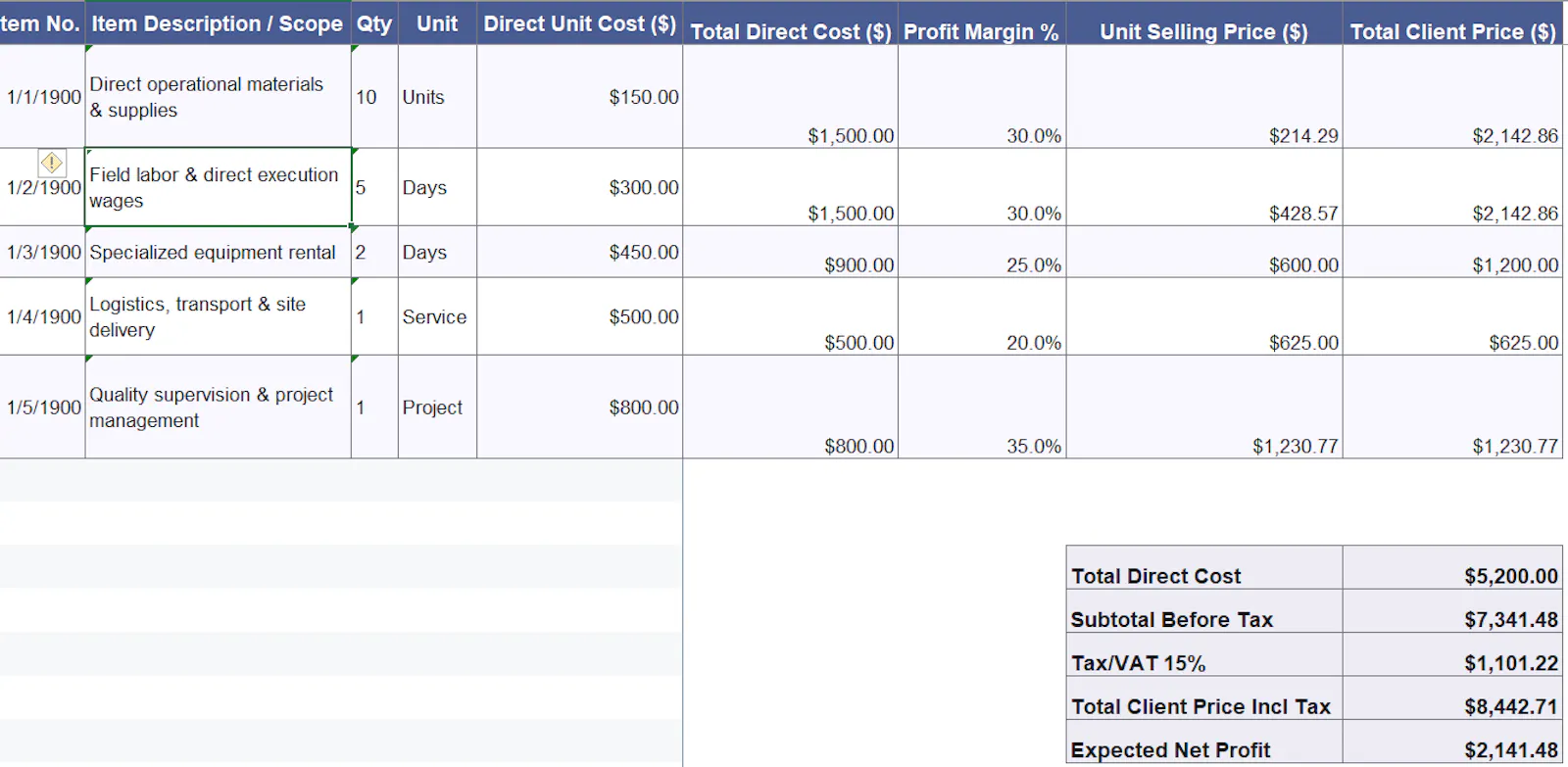Select the $900.00 total direct cost cell

[x=791, y=252]
